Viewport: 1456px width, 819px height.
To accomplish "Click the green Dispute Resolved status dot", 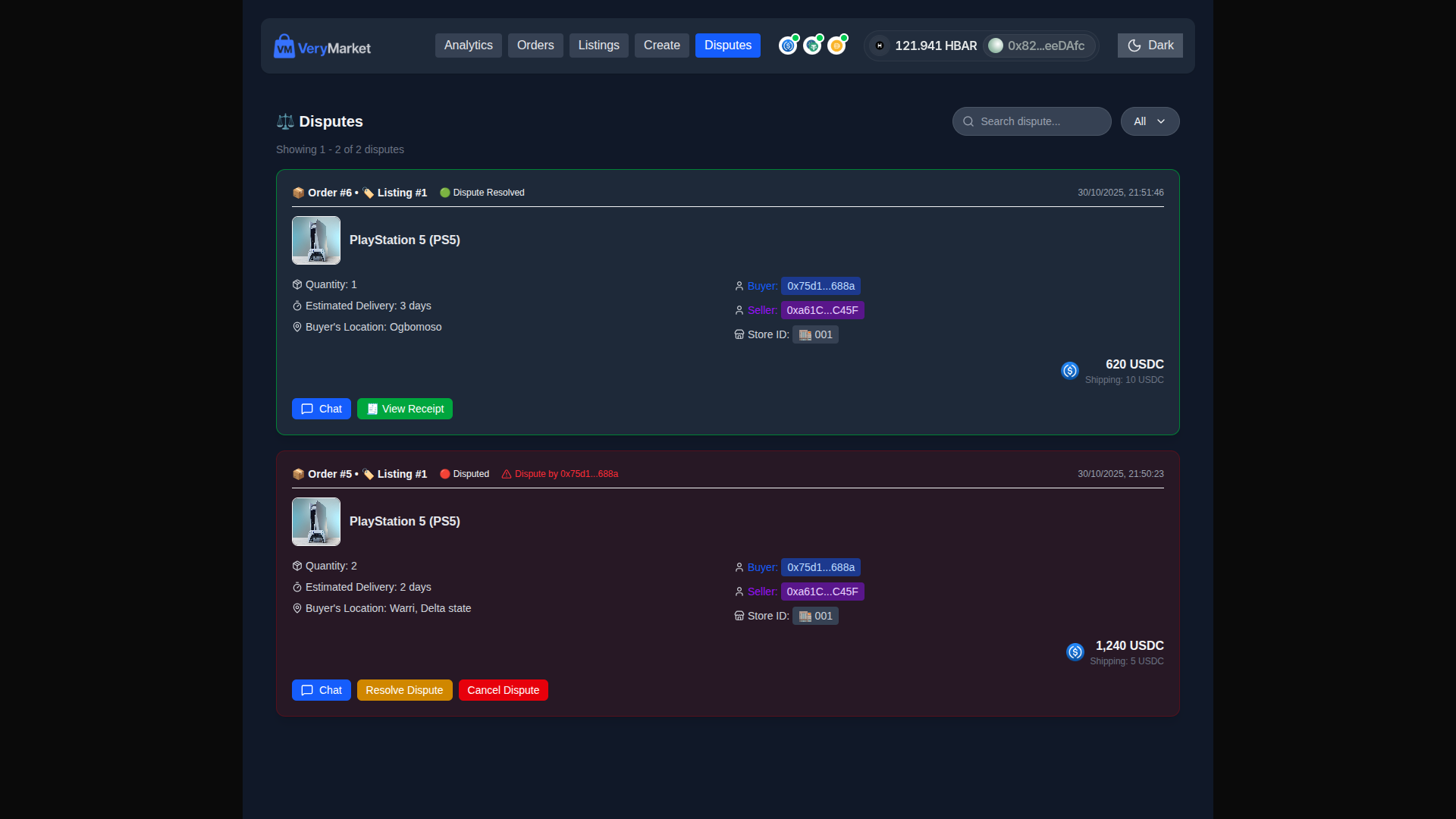I will (445, 193).
